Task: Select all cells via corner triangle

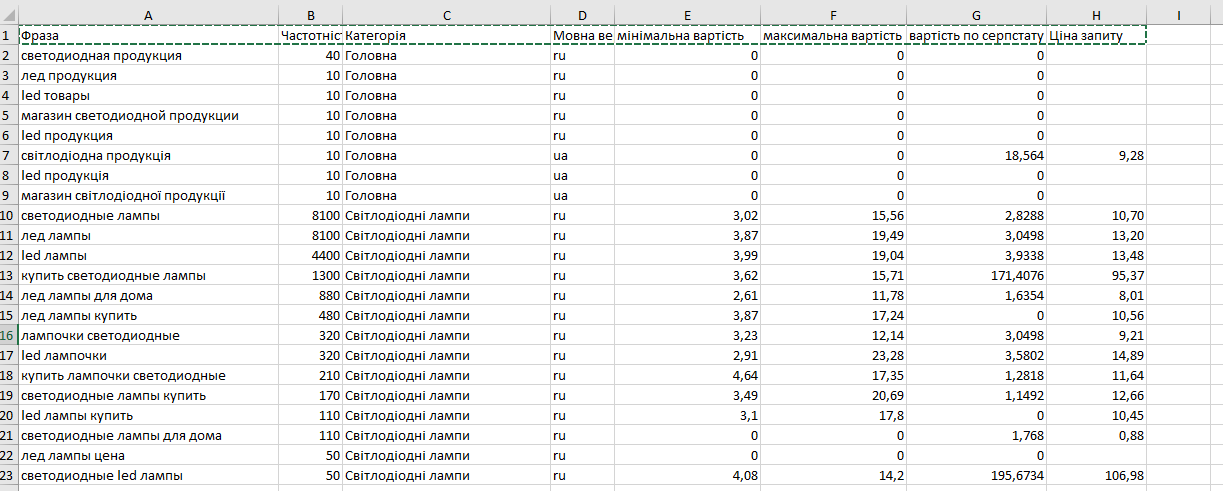Action: tap(9, 15)
